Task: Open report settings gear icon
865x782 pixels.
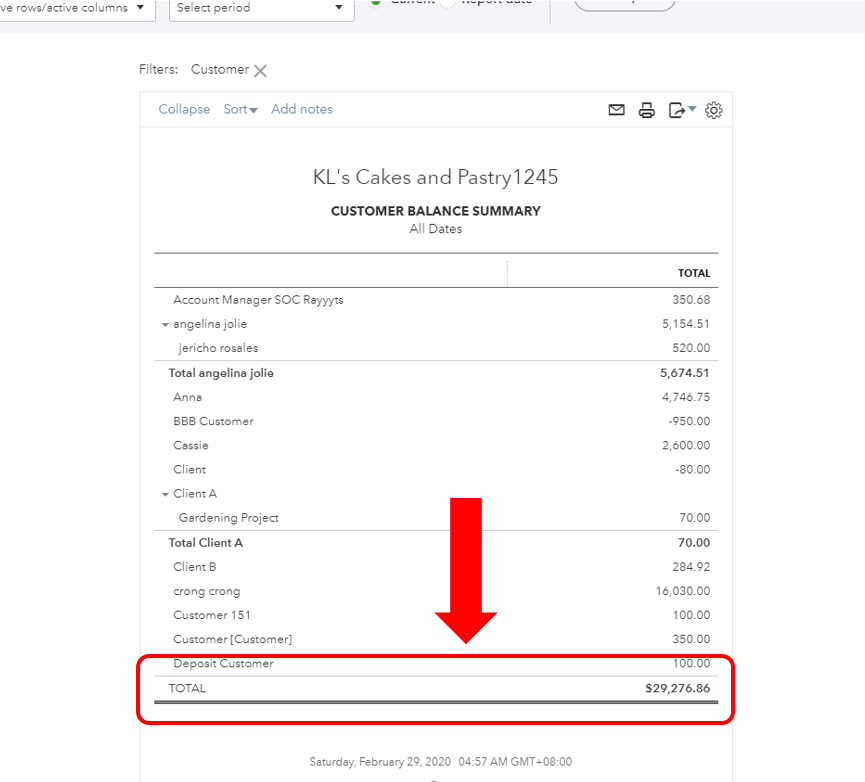Action: 713,110
